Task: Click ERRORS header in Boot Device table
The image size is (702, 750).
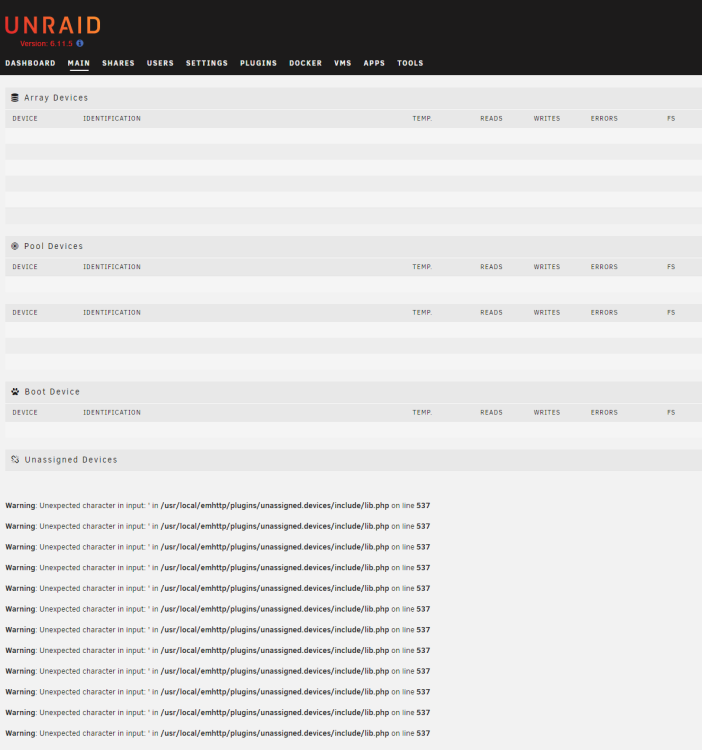Action: (x=604, y=412)
